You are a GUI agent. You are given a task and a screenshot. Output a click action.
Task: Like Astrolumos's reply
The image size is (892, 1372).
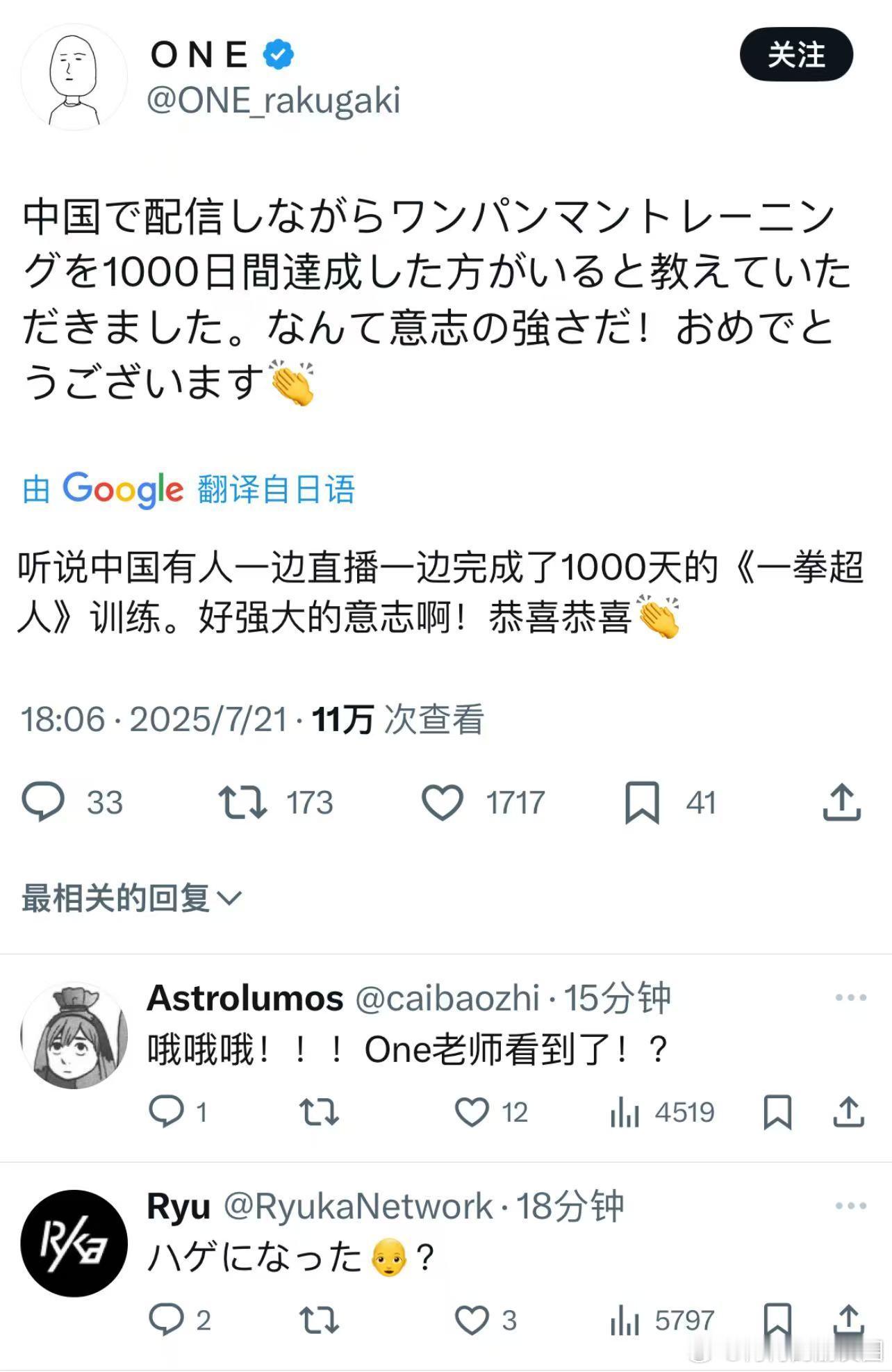click(x=472, y=1112)
